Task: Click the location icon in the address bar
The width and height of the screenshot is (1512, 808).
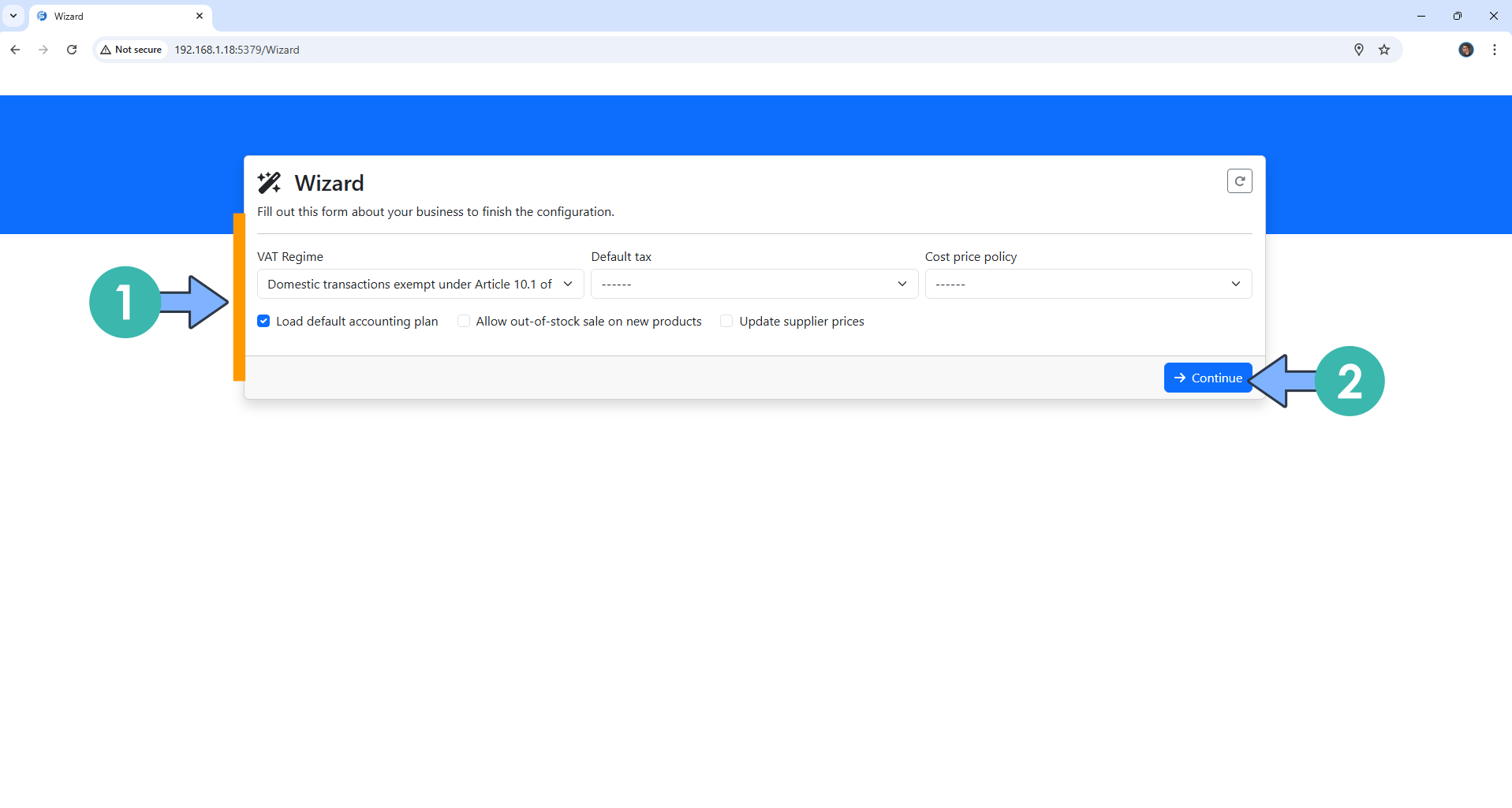Action: click(x=1358, y=49)
